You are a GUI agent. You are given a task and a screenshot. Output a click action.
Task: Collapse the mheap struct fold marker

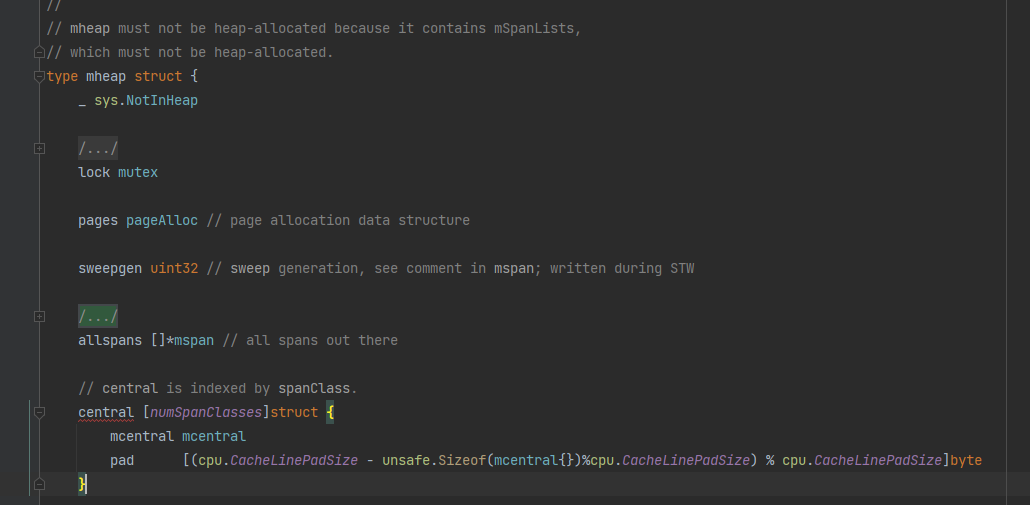pos(39,77)
